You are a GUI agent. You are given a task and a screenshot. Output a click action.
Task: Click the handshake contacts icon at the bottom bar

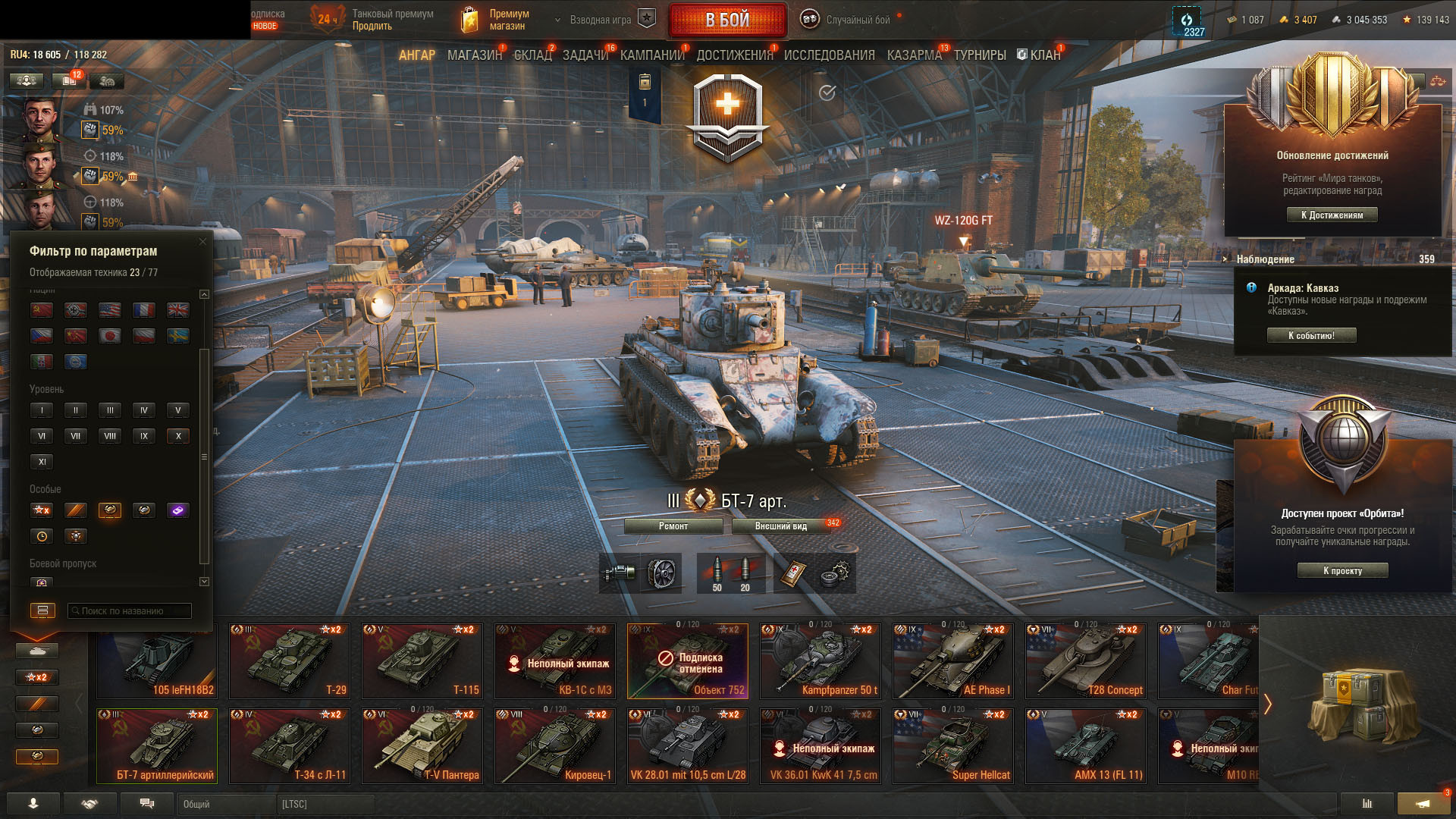90,804
